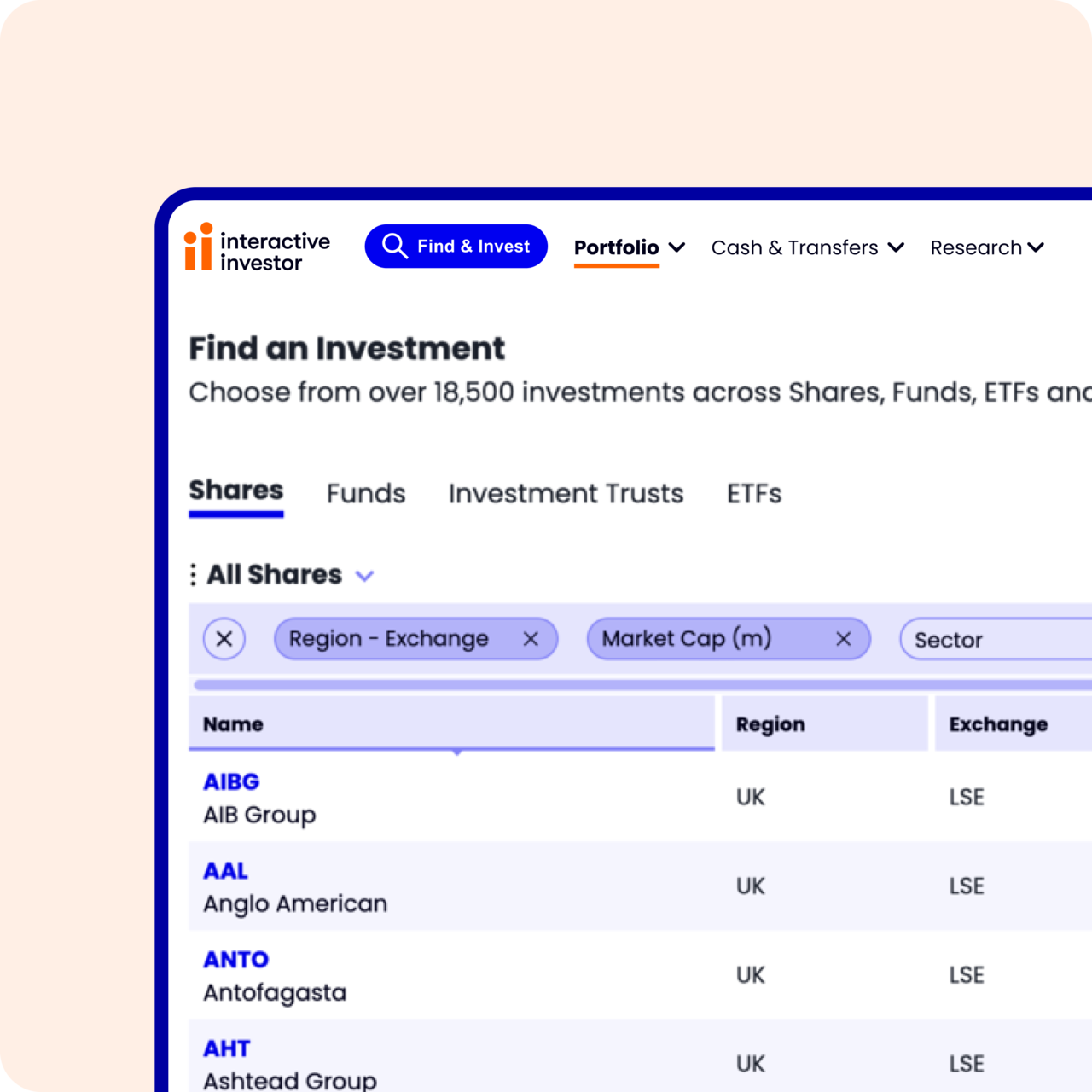The image size is (1092, 1092).
Task: Click the sort caret under the Name column
Action: point(458,752)
